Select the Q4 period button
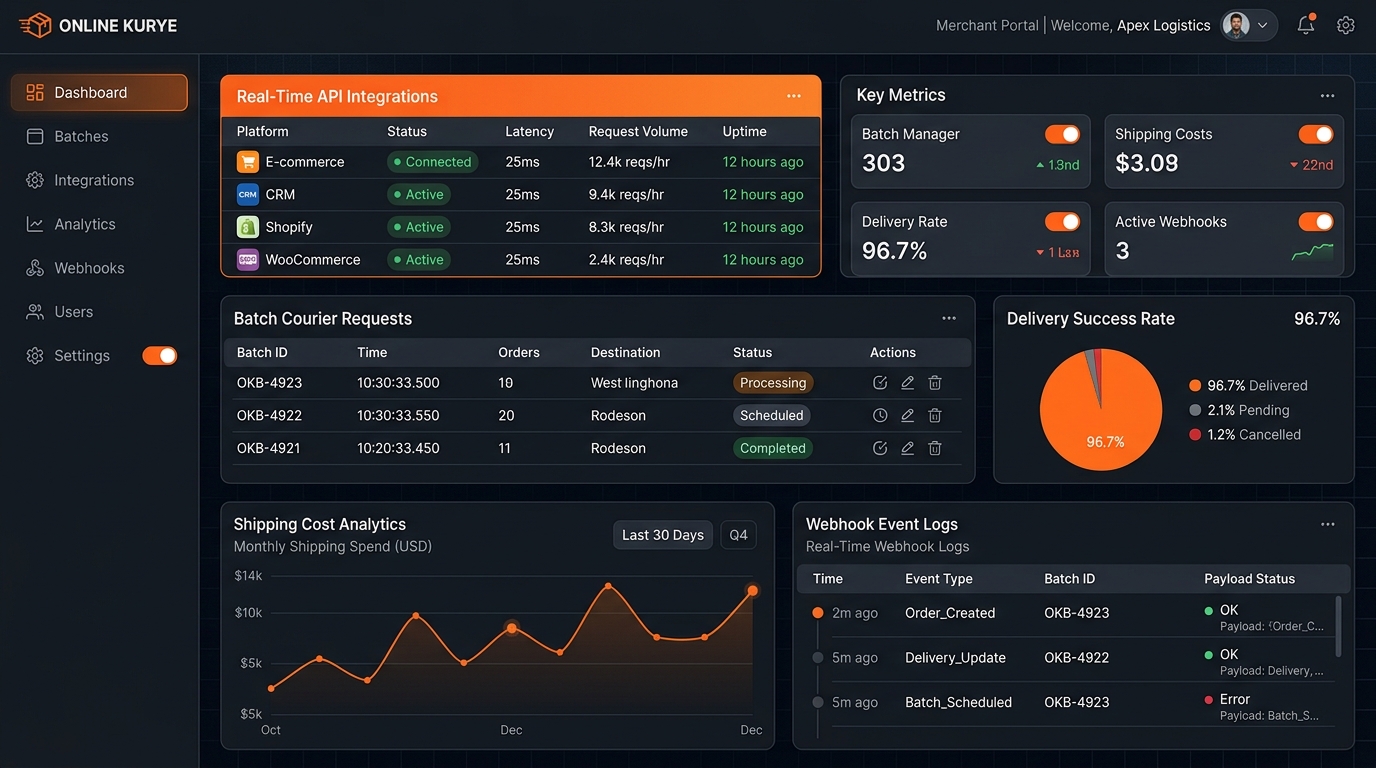The image size is (1376, 768). tap(738, 535)
